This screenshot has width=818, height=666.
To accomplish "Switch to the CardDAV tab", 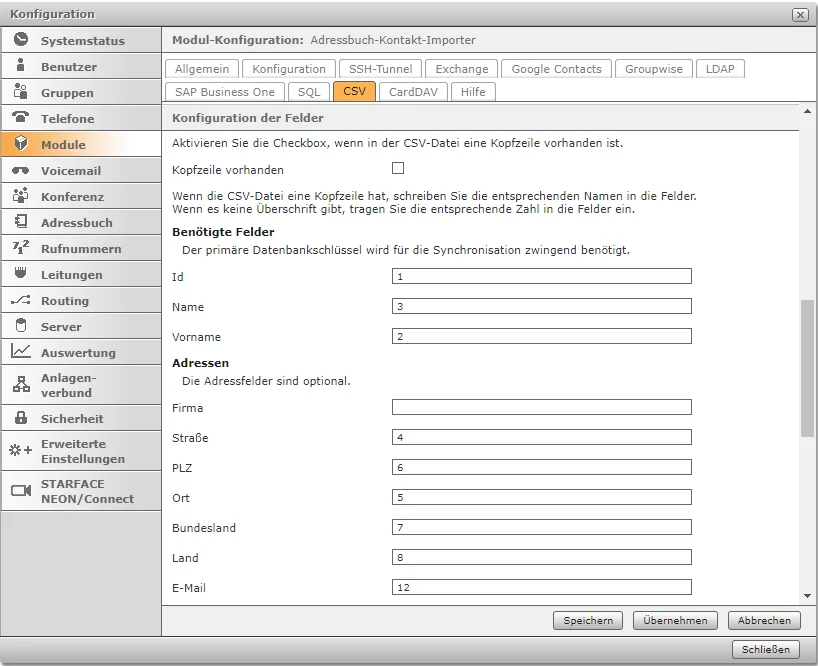I will (413, 92).
